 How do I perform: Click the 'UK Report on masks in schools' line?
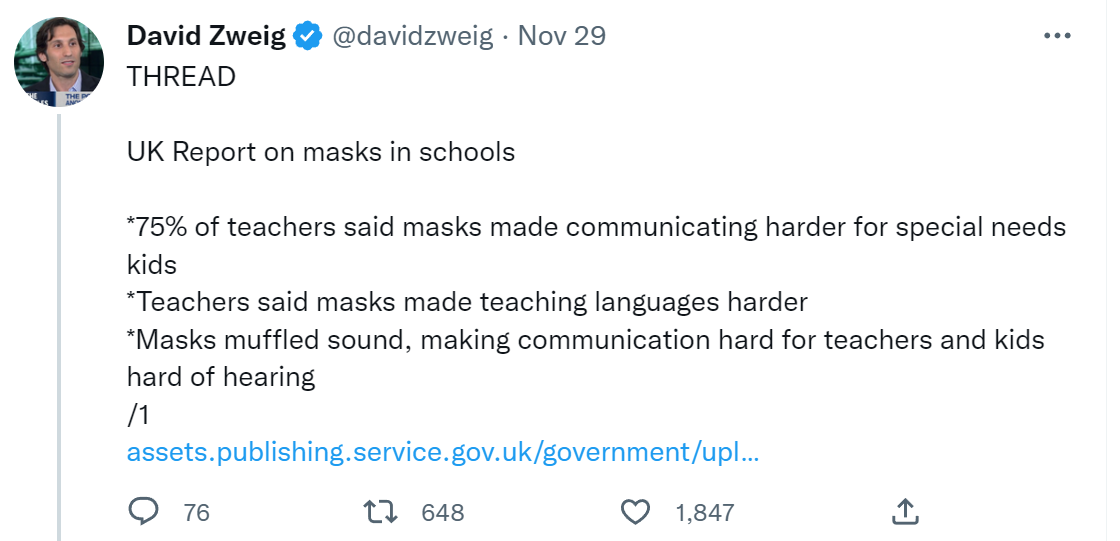(x=321, y=152)
